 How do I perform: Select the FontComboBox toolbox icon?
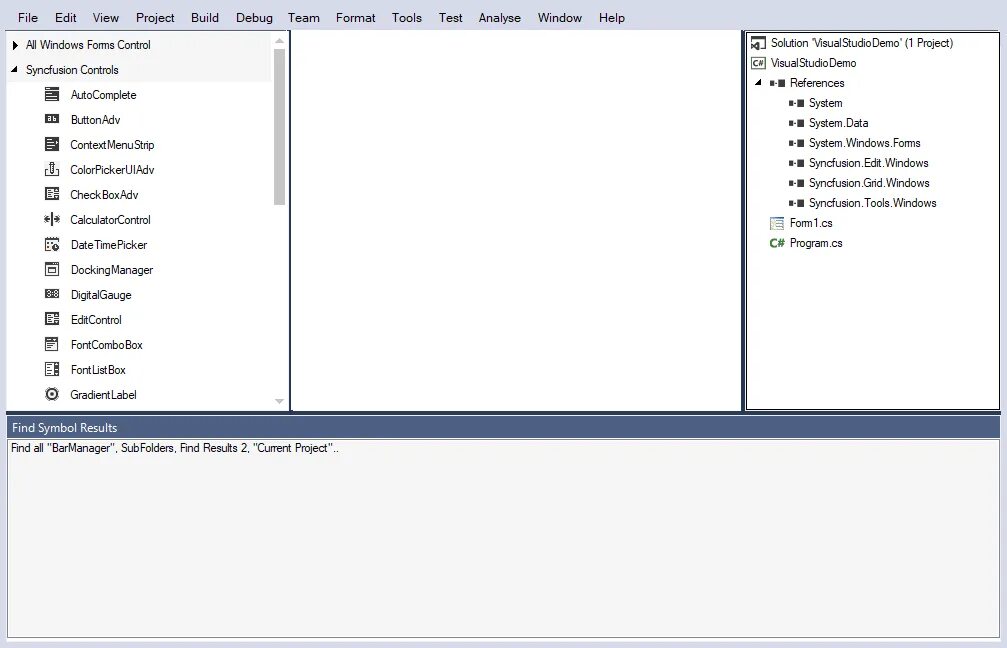pos(52,344)
